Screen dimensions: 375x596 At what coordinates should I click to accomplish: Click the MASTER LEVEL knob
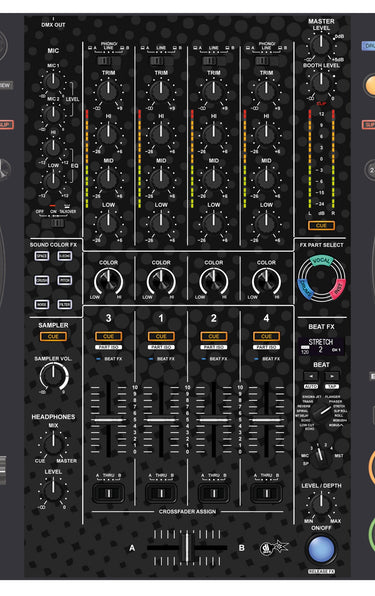pos(321,45)
